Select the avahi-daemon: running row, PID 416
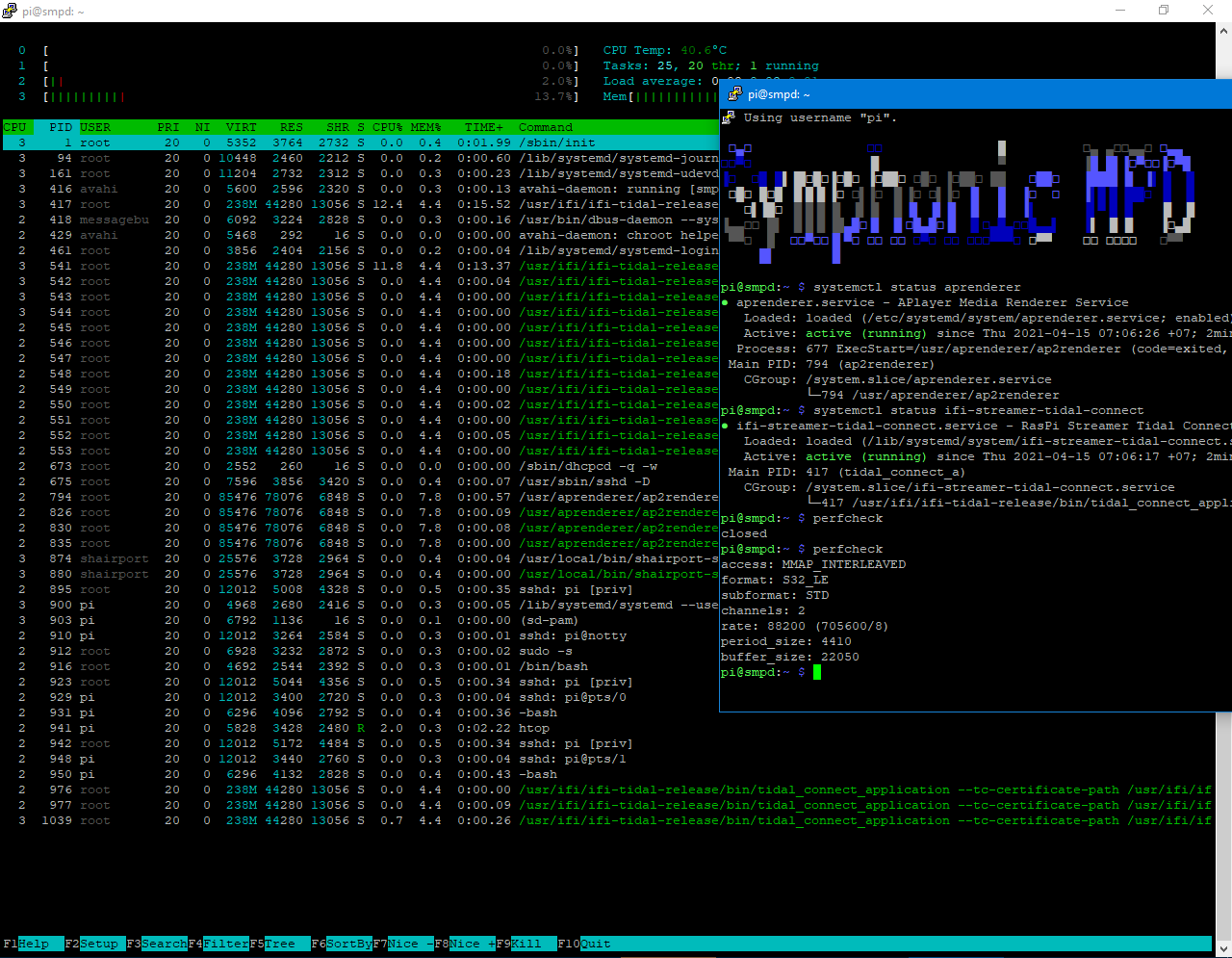Image resolution: width=1232 pixels, height=958 pixels. (x=361, y=189)
